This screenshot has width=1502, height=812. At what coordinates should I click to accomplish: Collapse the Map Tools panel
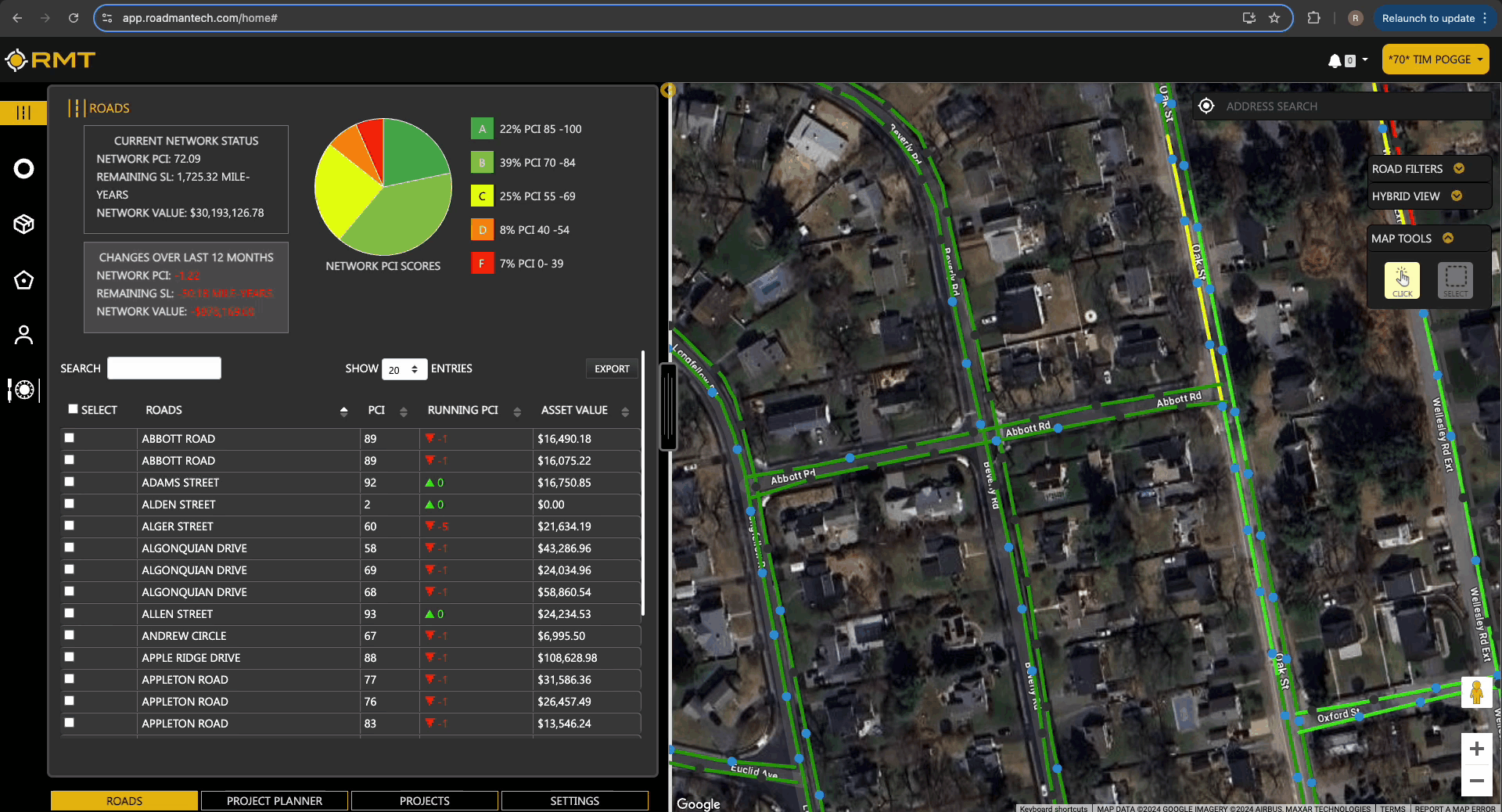[1449, 239]
